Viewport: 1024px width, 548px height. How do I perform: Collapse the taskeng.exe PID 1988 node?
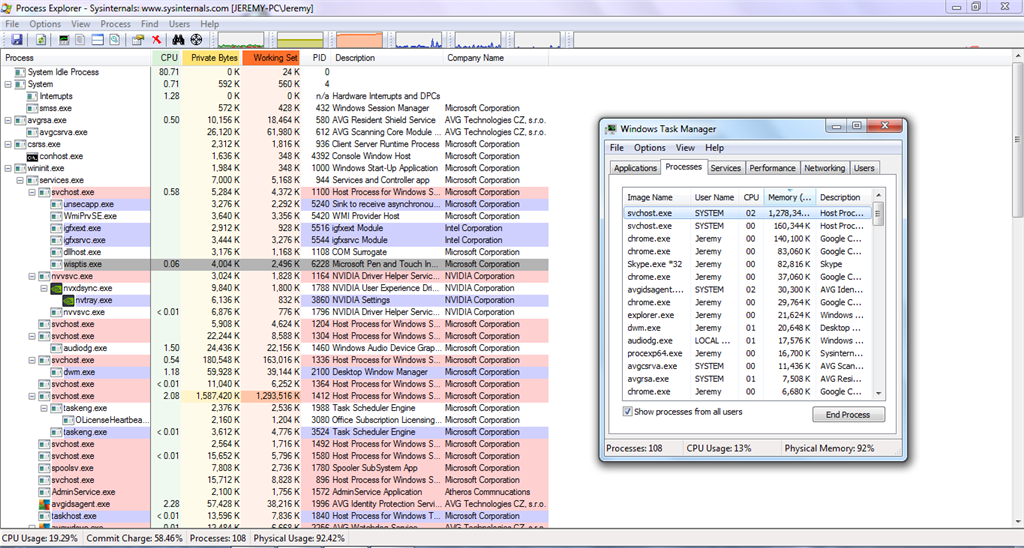[x=44, y=408]
